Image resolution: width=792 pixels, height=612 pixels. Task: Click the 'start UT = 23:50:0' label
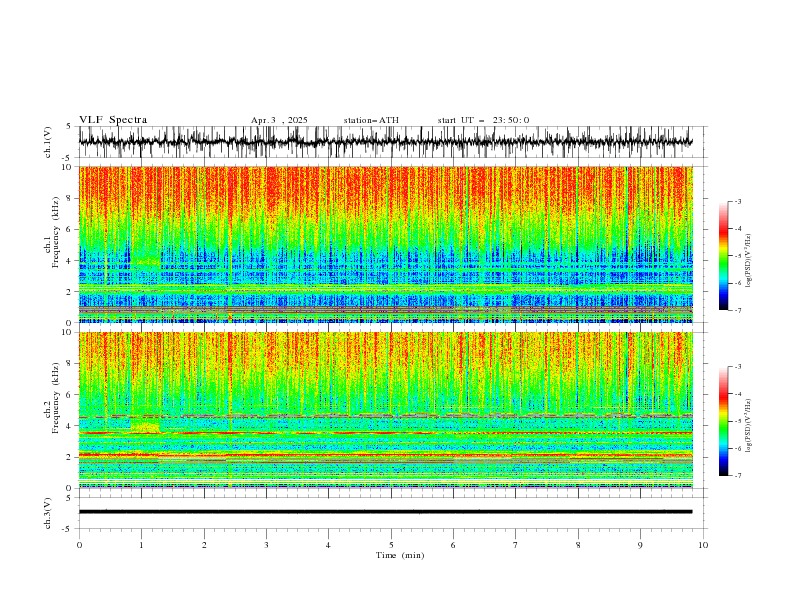click(484, 120)
